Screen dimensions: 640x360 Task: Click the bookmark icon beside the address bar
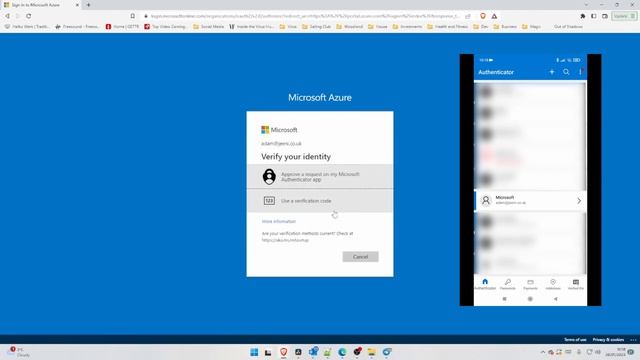click(133, 16)
